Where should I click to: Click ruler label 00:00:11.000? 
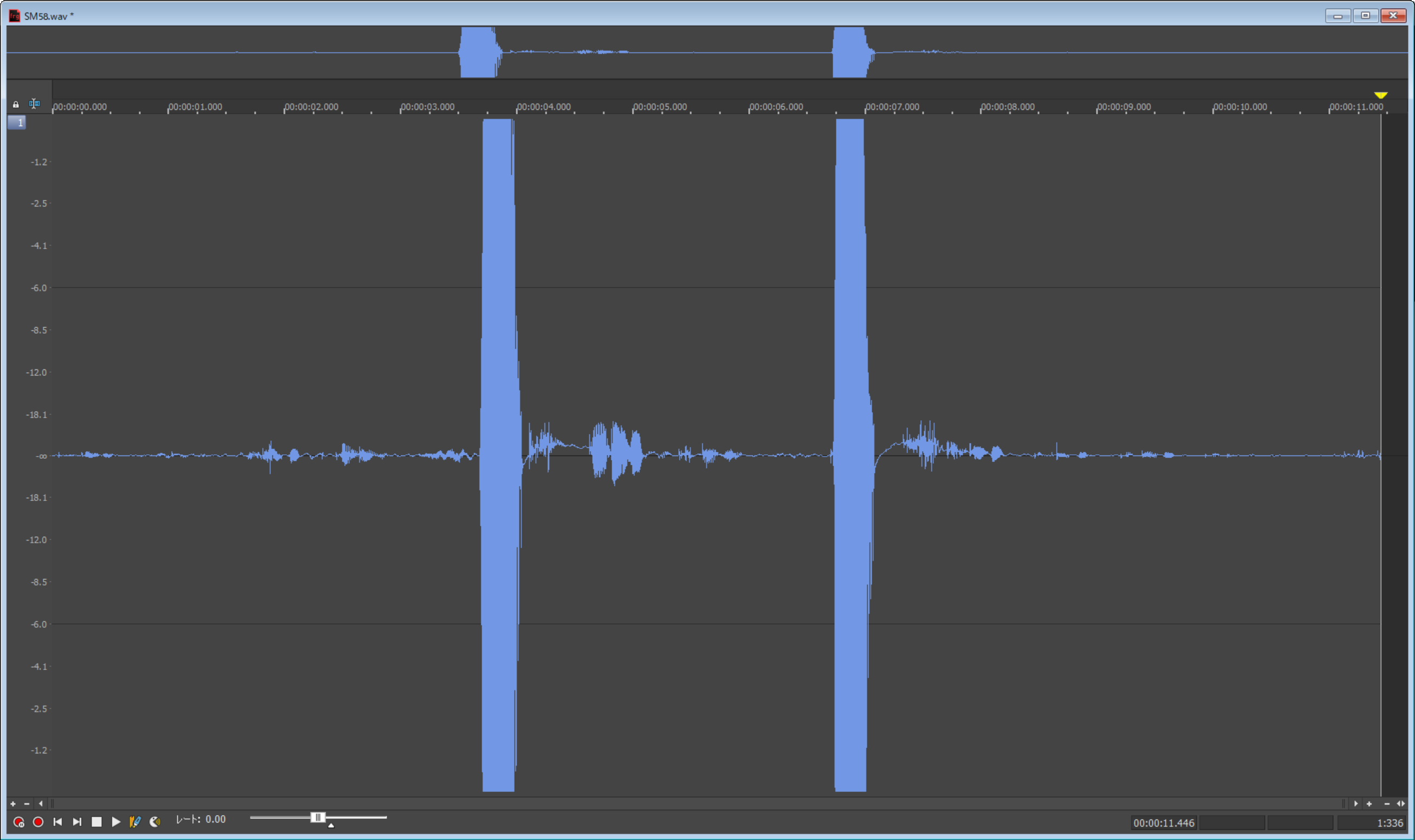[x=1356, y=106]
